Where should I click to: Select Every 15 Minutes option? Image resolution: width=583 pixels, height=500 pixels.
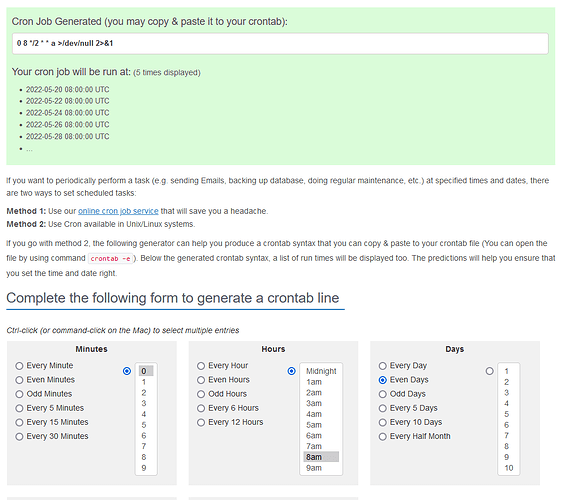(x=19, y=422)
